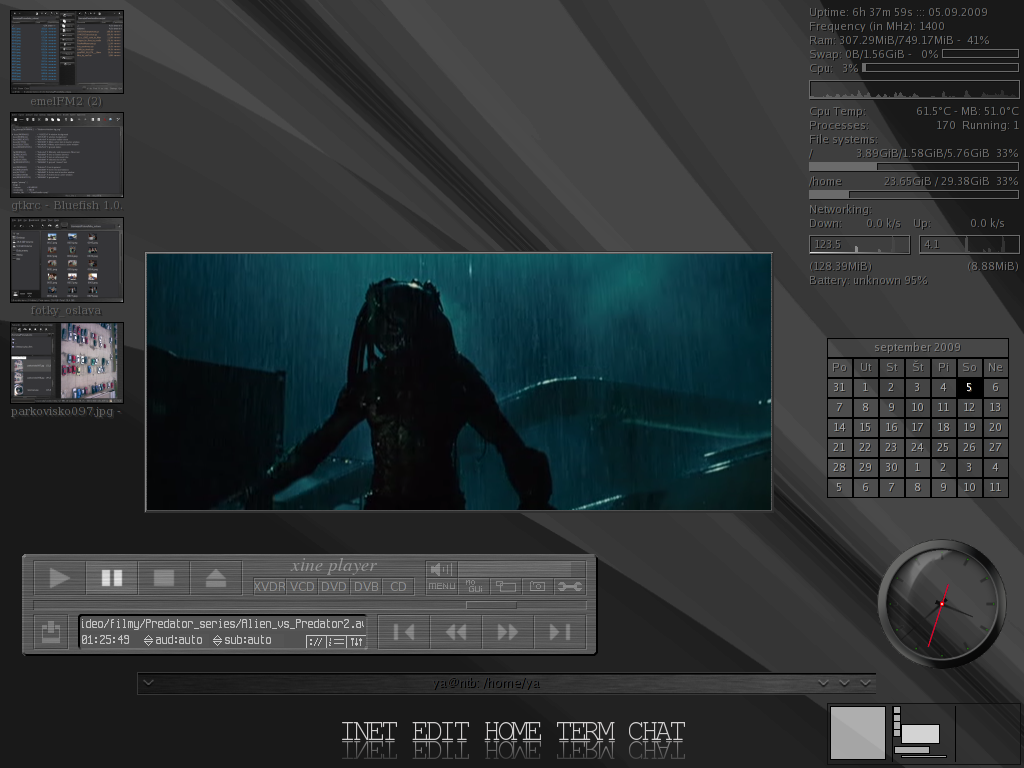The width and height of the screenshot is (1024, 768).
Task: Open xine MRL browser icon
Action: coord(315,642)
